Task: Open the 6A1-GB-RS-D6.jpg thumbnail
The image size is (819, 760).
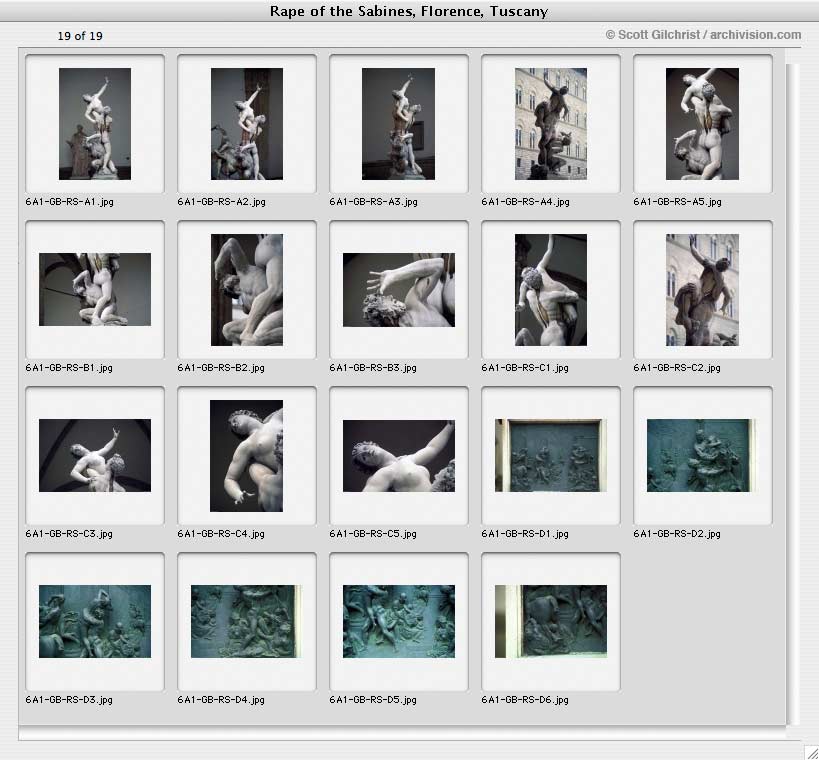Action: 551,622
